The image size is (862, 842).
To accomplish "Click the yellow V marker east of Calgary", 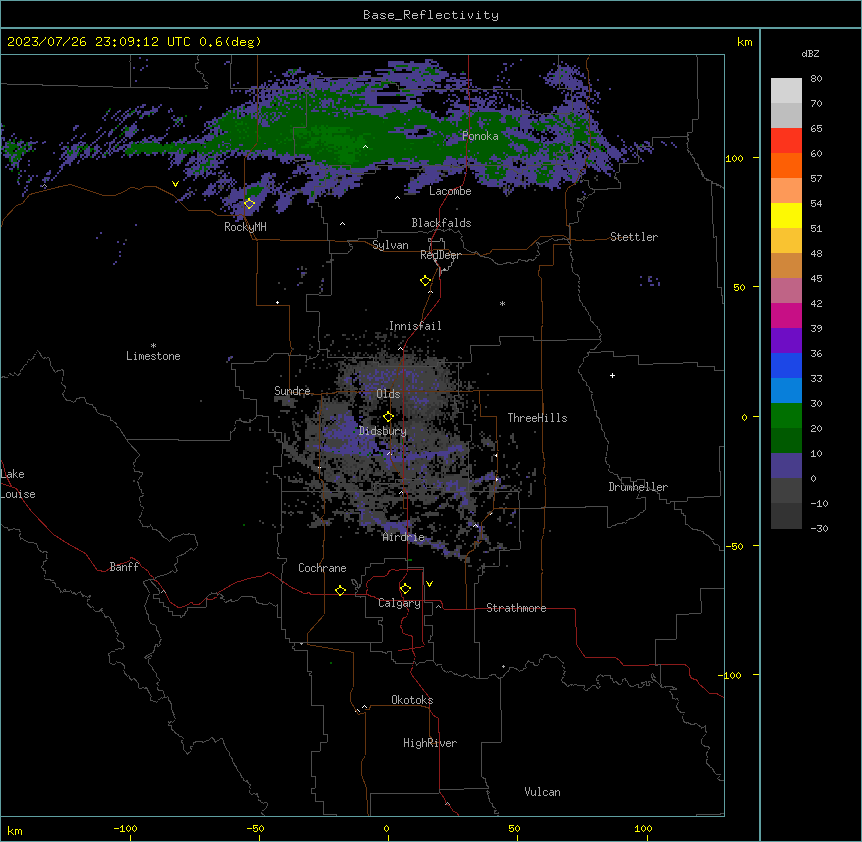I will coord(429,584).
